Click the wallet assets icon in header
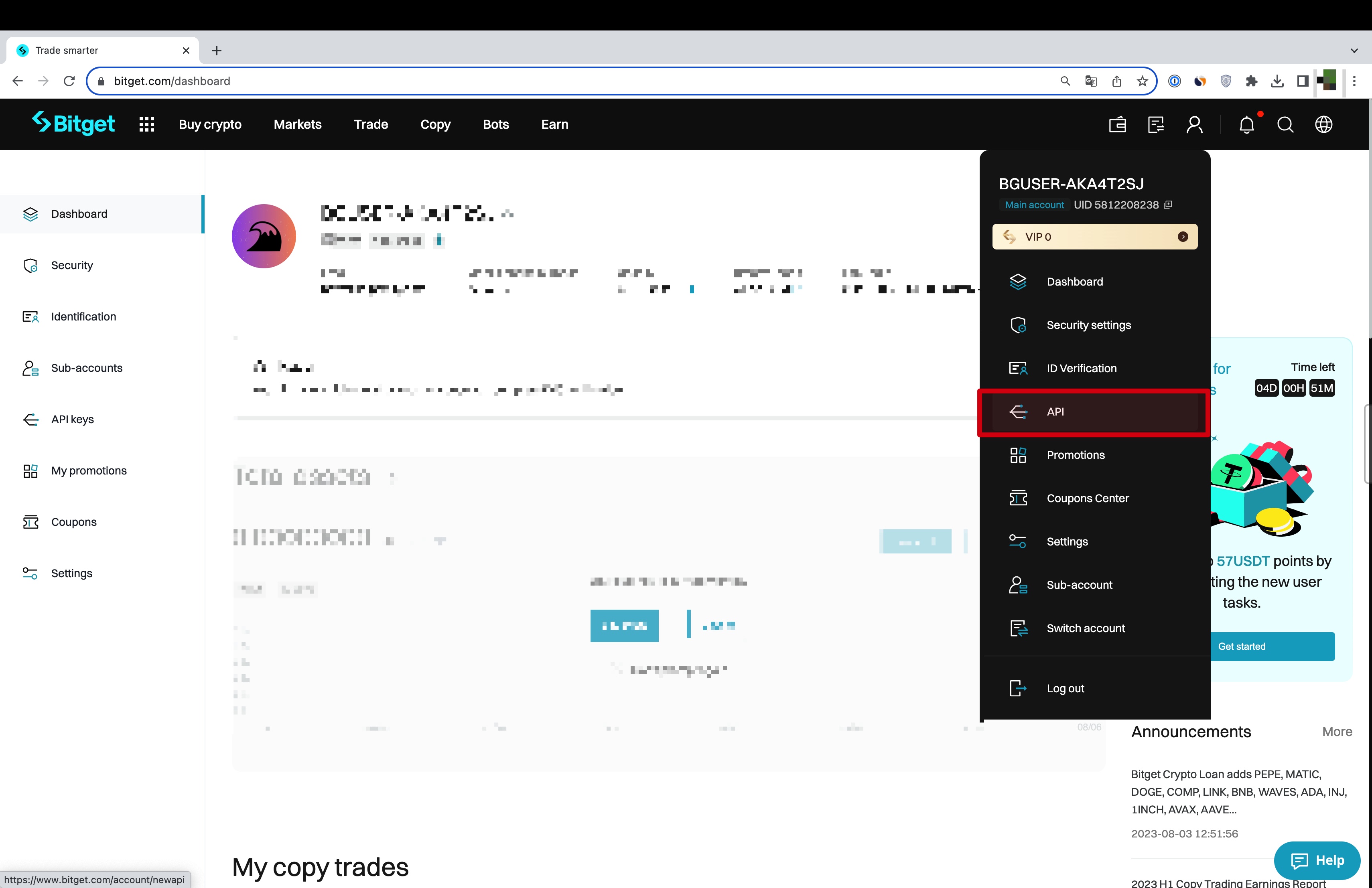The image size is (1372, 888). tap(1117, 124)
